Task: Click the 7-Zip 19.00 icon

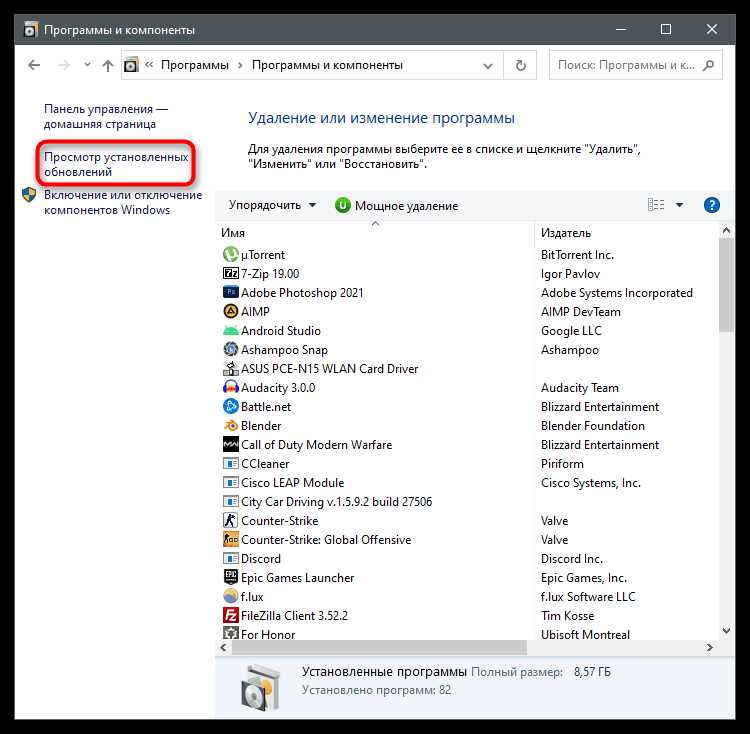Action: 231,274
